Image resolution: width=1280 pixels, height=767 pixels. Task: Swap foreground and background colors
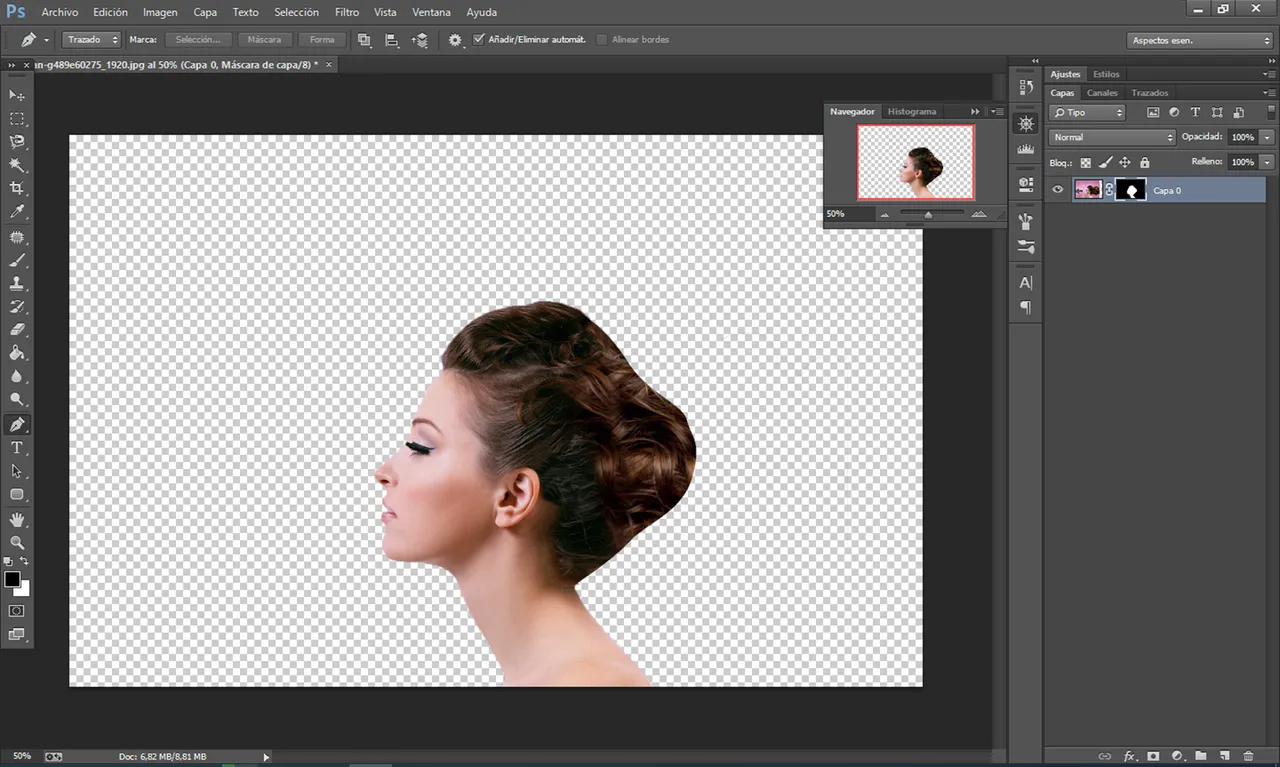(x=24, y=561)
